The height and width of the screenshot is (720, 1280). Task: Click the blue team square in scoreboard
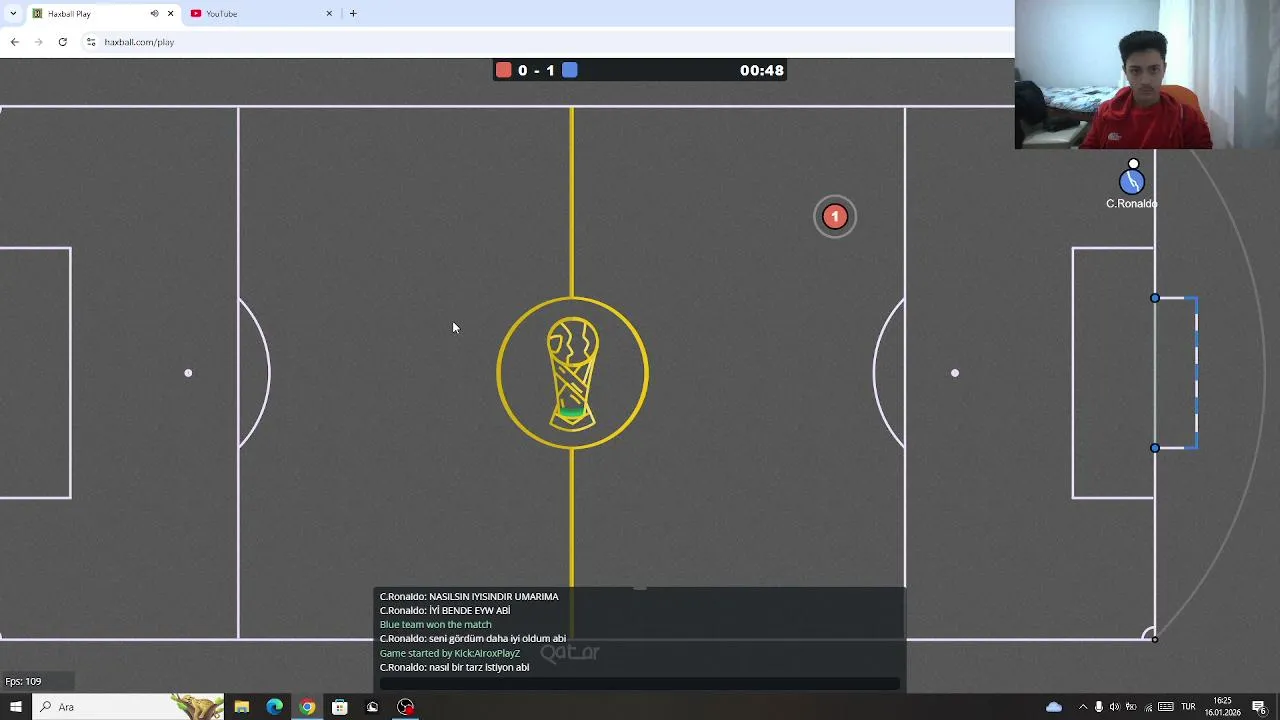pyautogui.click(x=570, y=70)
